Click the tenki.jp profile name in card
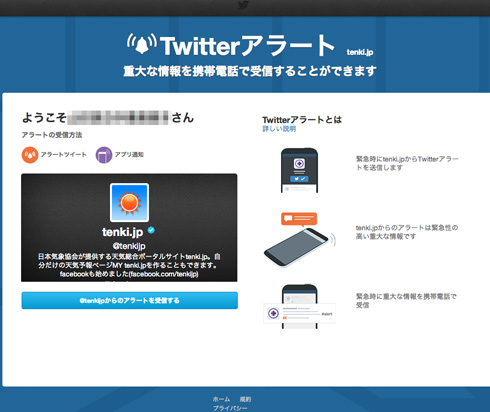Screen dimensions: 490x412 123,232
